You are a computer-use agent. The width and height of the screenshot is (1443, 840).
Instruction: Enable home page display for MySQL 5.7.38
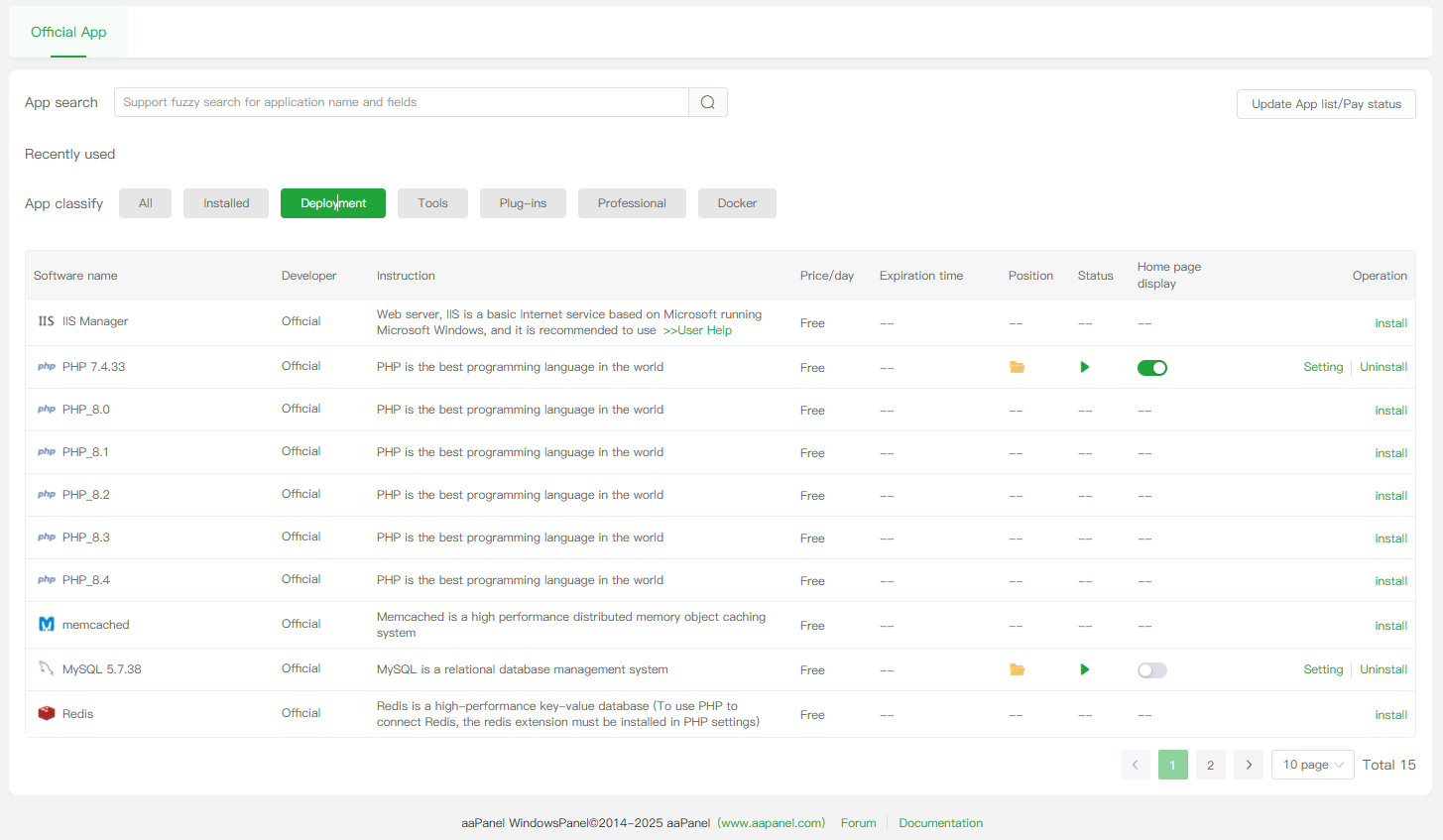click(x=1151, y=670)
